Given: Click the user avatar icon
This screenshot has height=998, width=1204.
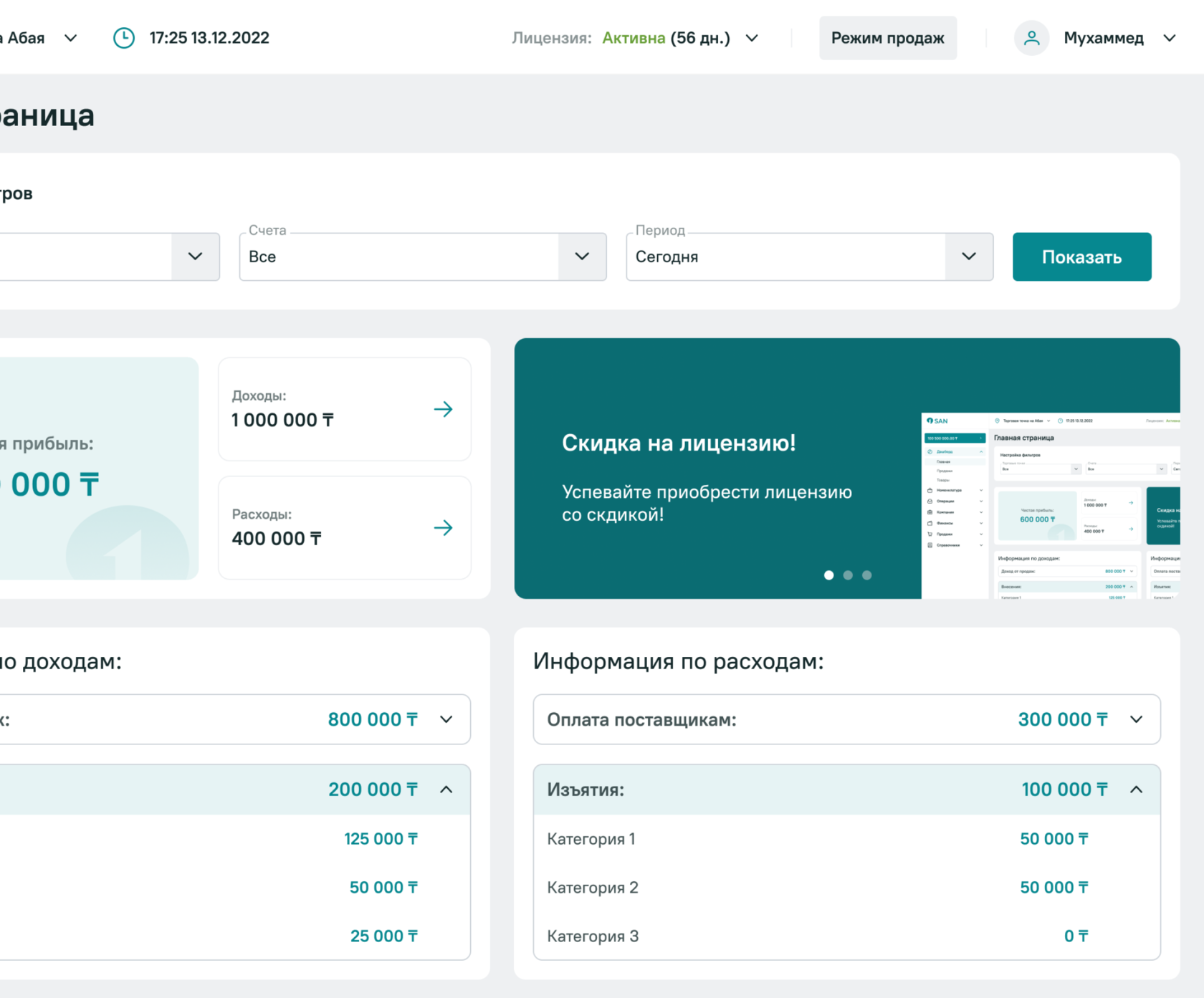Looking at the screenshot, I should (x=1031, y=38).
